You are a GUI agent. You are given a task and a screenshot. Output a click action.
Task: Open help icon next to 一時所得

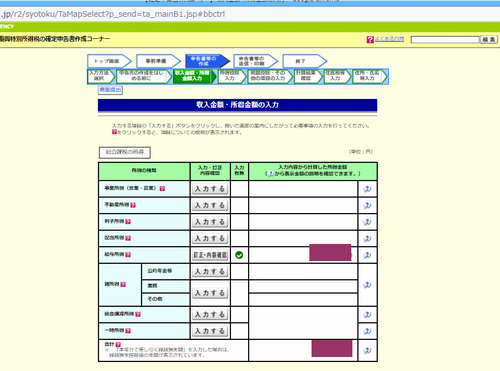[128, 331]
